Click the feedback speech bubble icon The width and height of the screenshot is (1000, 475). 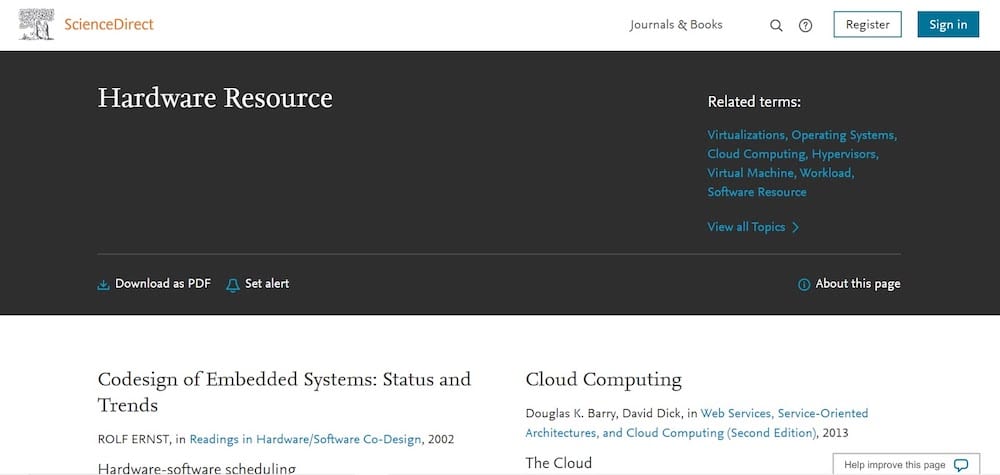(x=961, y=465)
